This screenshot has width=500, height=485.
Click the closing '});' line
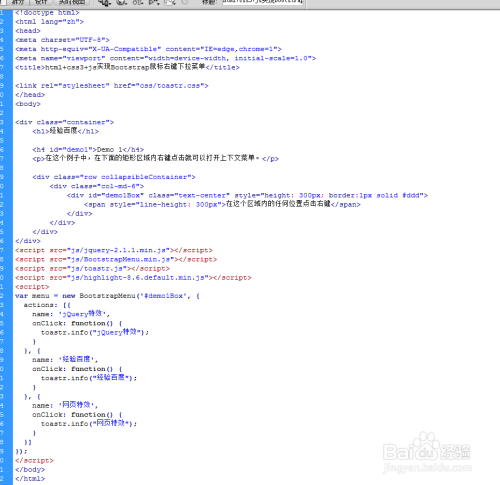click(21, 451)
